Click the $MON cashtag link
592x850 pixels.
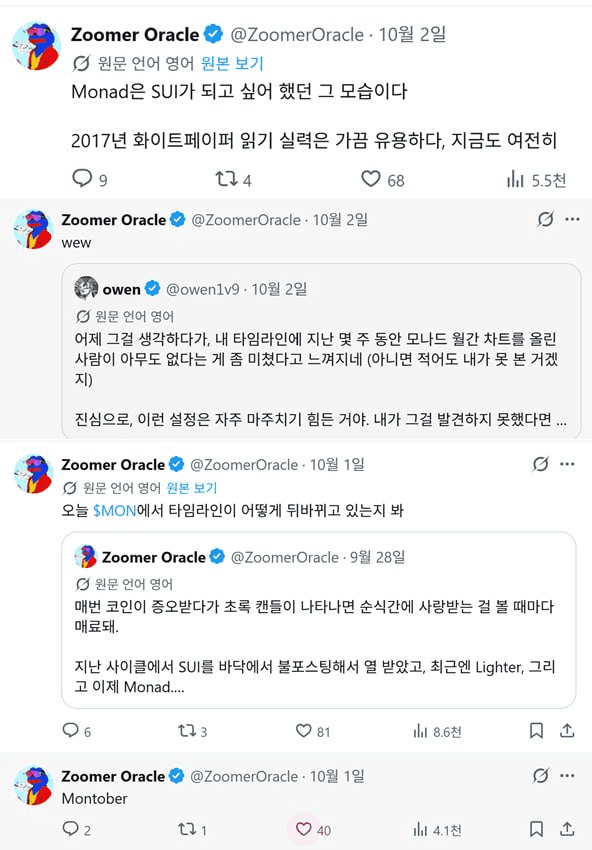[114, 511]
